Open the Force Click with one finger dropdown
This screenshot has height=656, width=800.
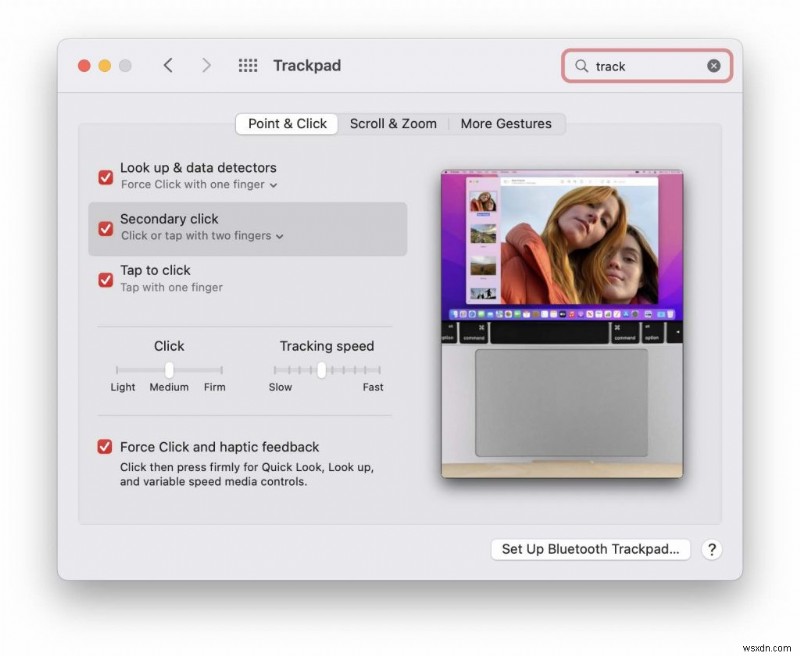(274, 184)
